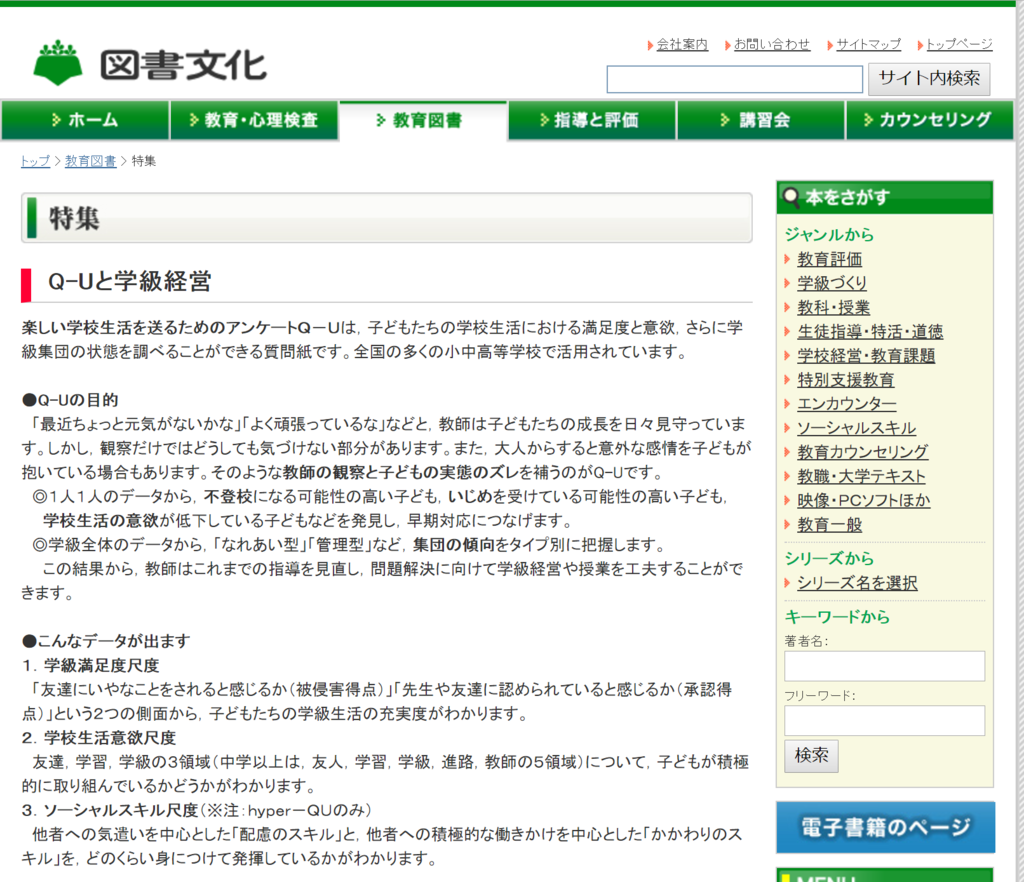Open the 特別支援教育 genre link
This screenshot has width=1024, height=882.
tap(846, 380)
